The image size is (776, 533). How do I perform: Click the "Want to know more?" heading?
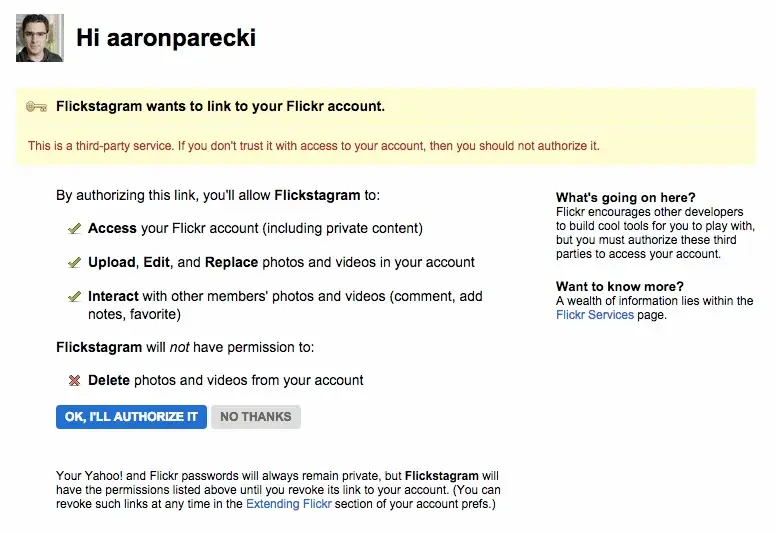(x=619, y=287)
